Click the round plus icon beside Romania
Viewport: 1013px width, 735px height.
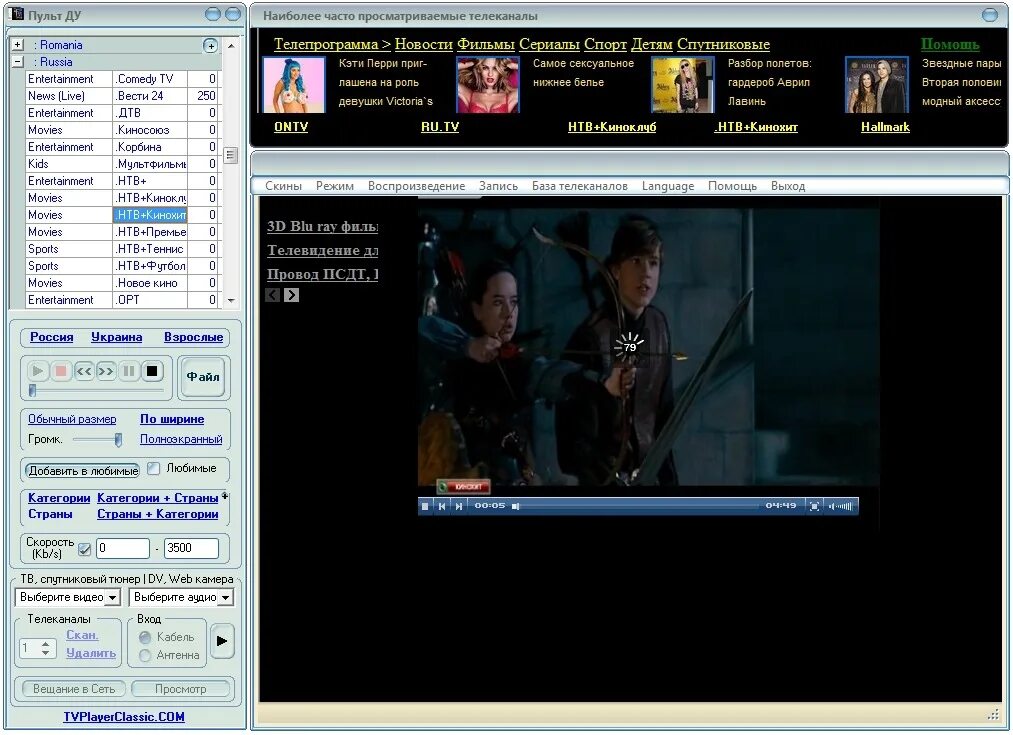point(211,46)
